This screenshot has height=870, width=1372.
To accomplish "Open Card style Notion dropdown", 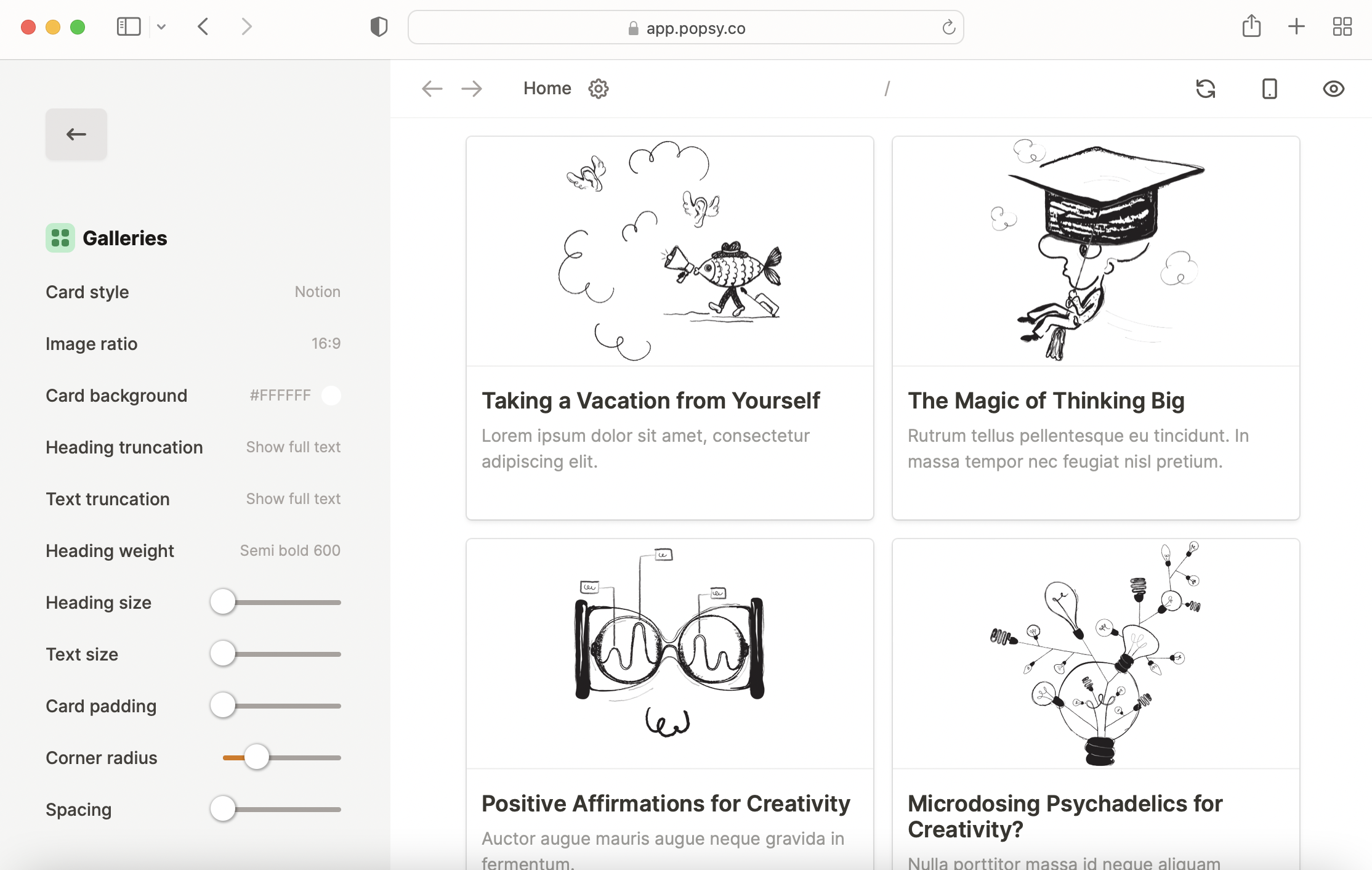I will pos(317,291).
